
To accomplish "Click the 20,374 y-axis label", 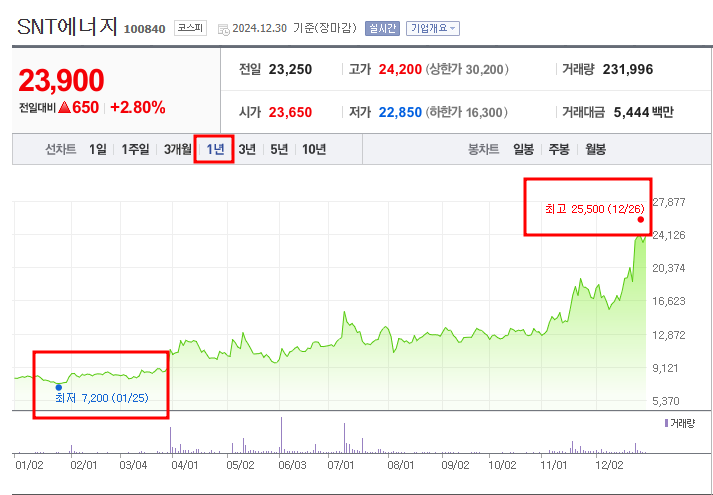I will (x=668, y=268).
